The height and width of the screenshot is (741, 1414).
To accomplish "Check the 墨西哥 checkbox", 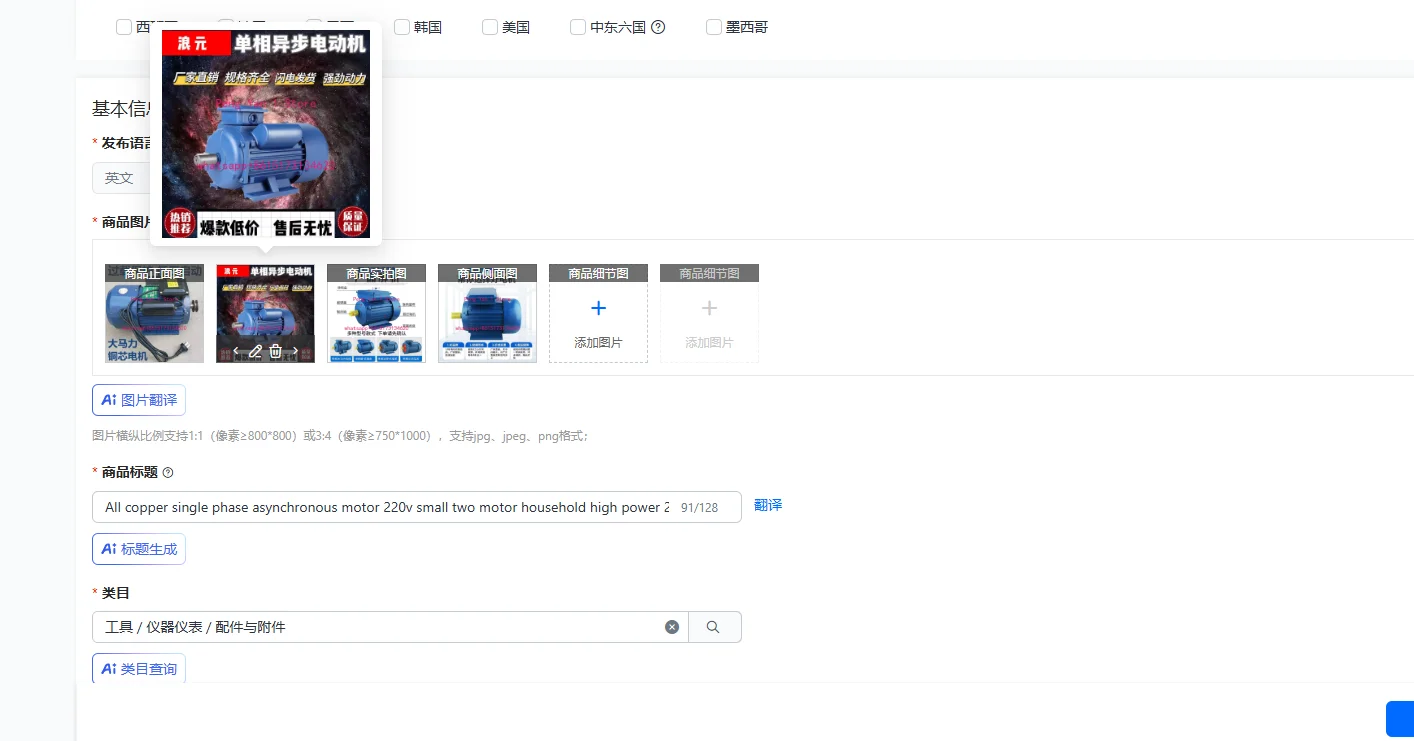I will click(714, 27).
